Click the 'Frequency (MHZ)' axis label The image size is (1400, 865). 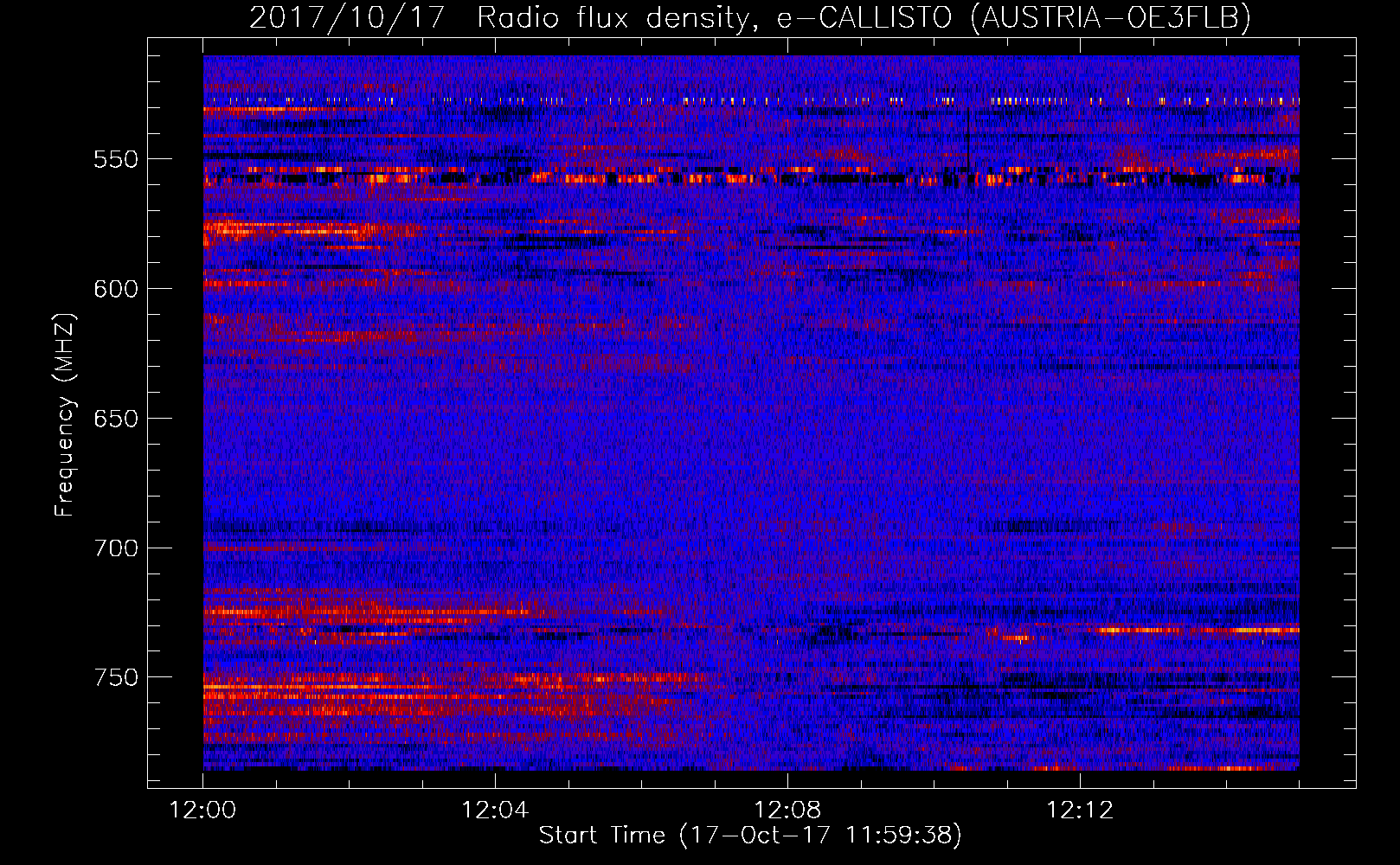click(65, 414)
